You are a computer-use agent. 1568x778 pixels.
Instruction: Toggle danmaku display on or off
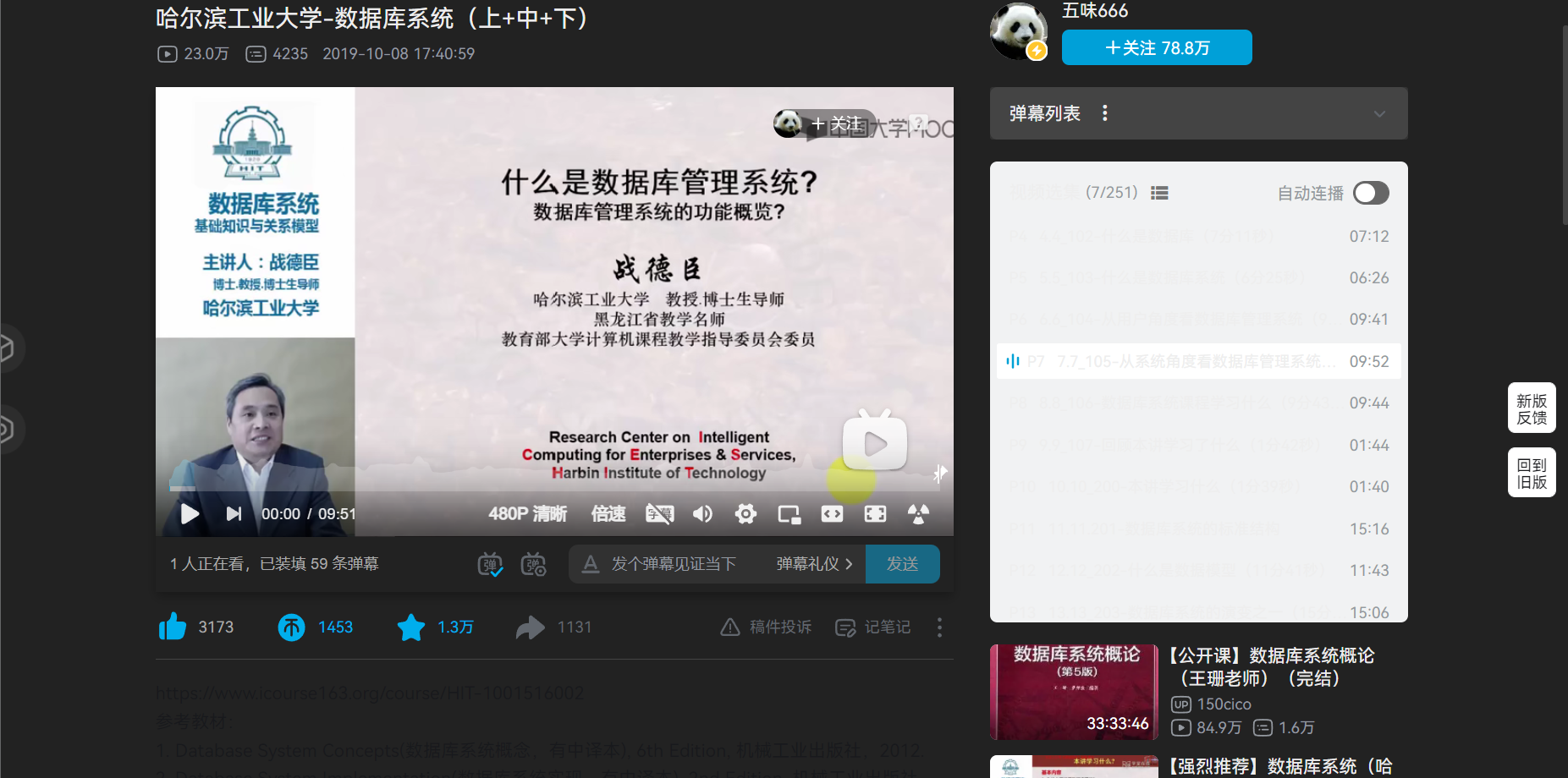click(490, 564)
